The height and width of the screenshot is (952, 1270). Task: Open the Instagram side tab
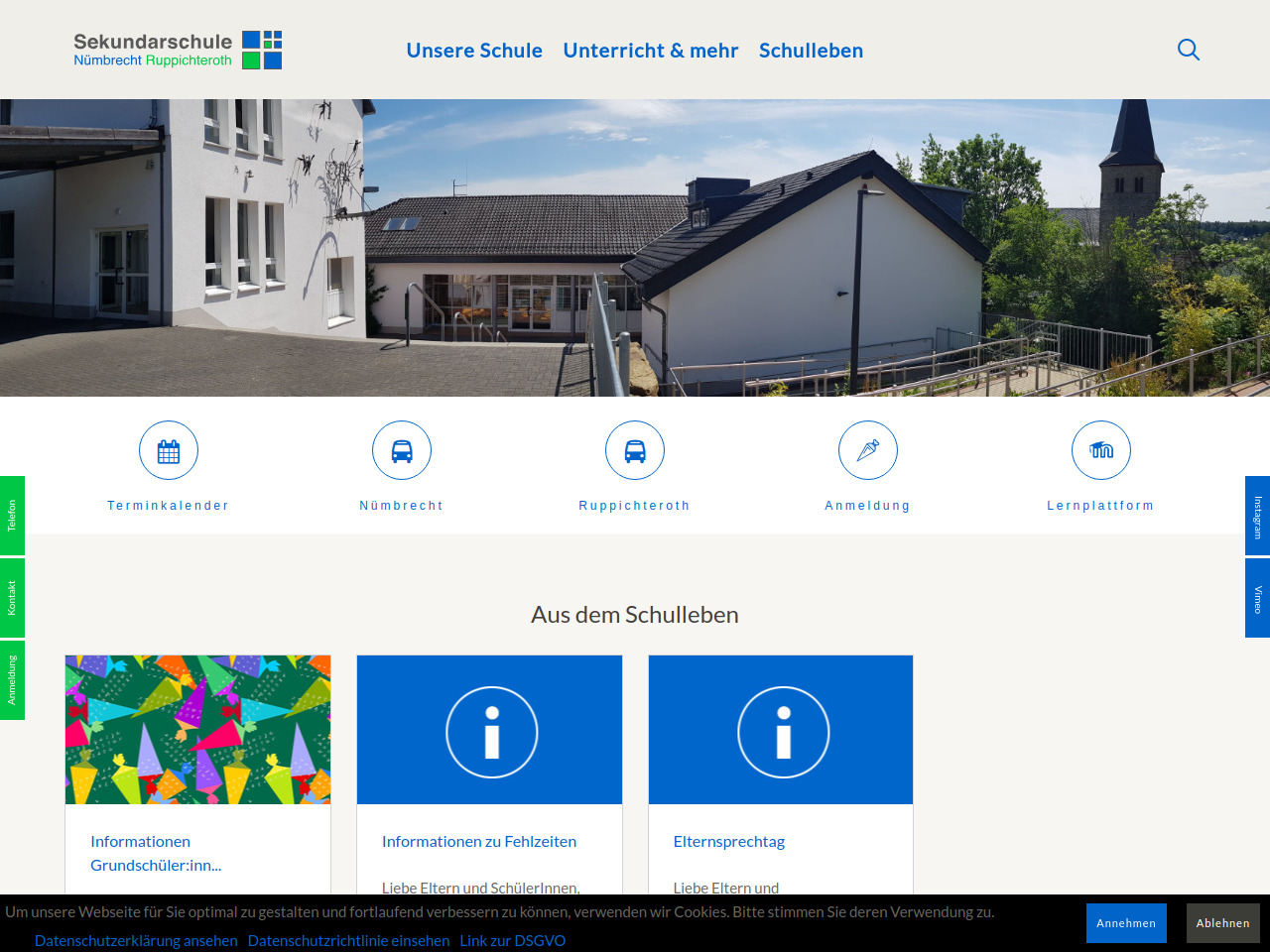click(1257, 516)
